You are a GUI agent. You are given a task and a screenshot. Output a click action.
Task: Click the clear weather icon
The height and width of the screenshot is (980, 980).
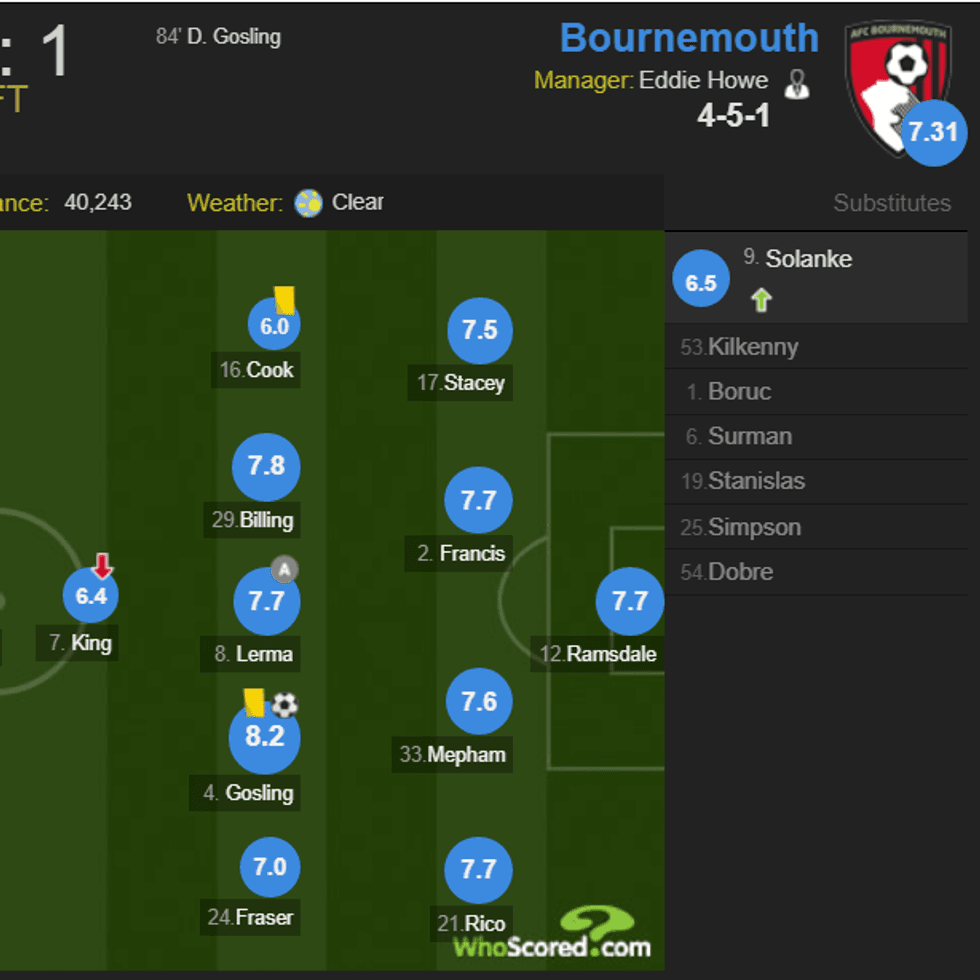coord(309,203)
